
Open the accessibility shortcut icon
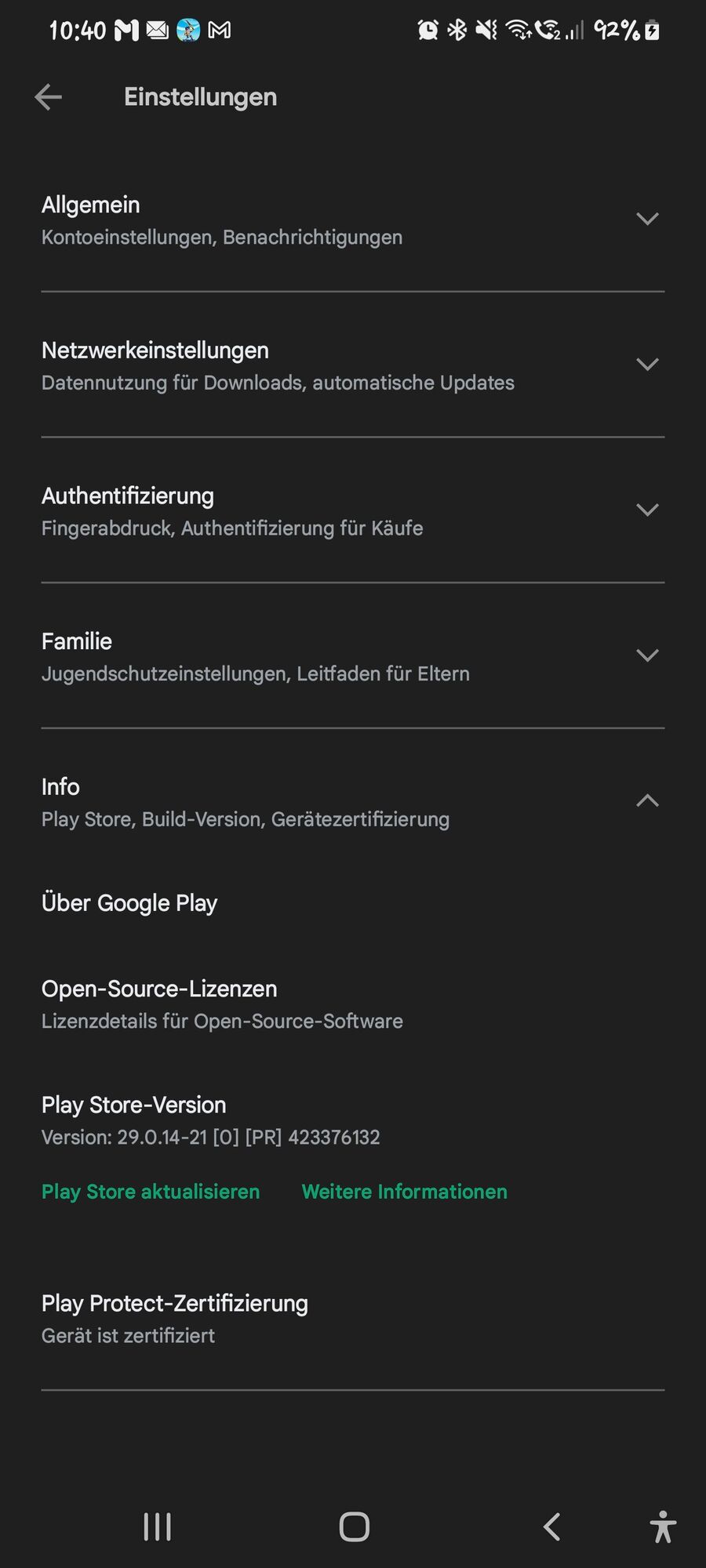pos(663,1527)
